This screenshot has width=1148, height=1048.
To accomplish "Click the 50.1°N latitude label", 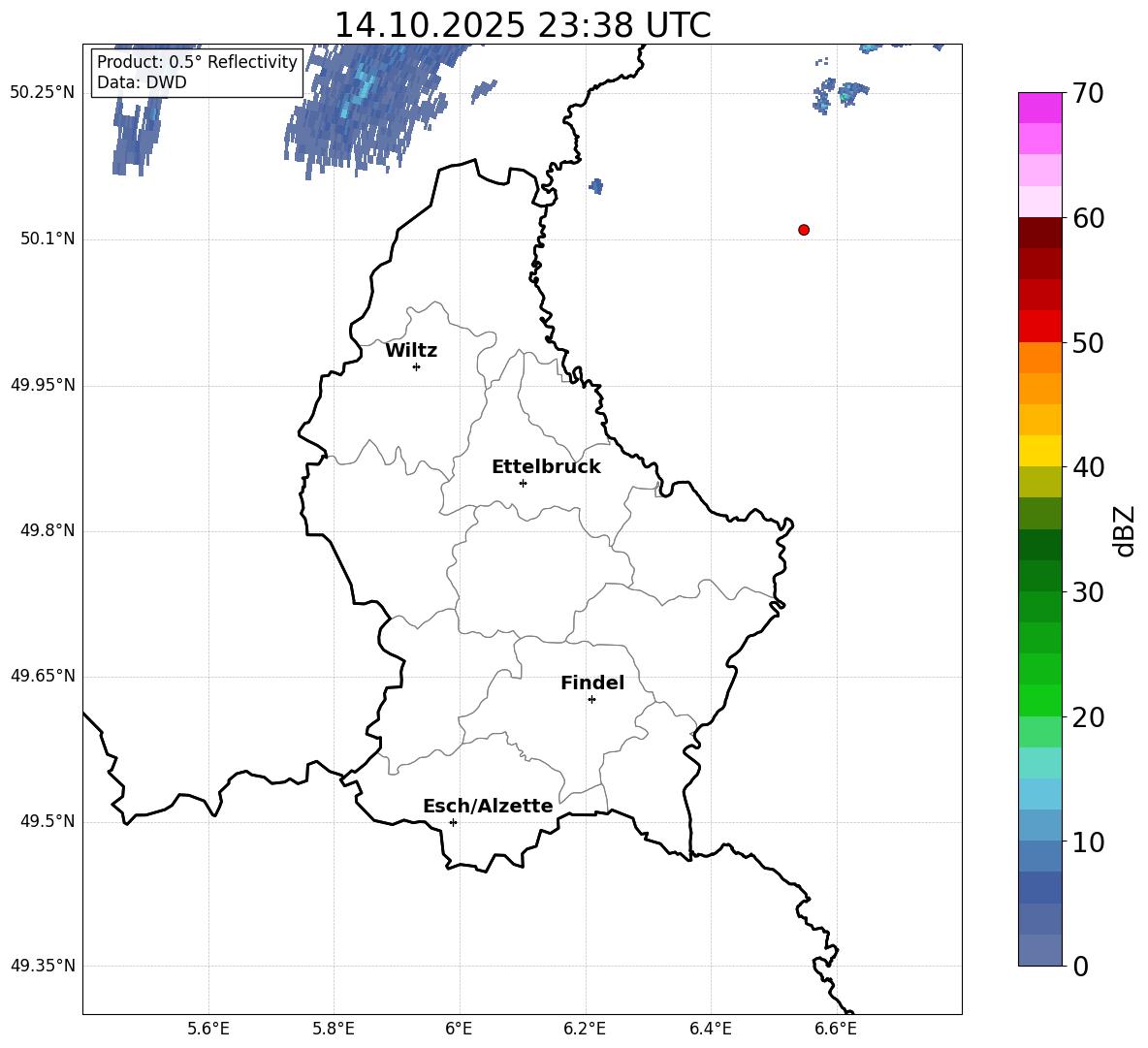I will pyautogui.click(x=48, y=238).
